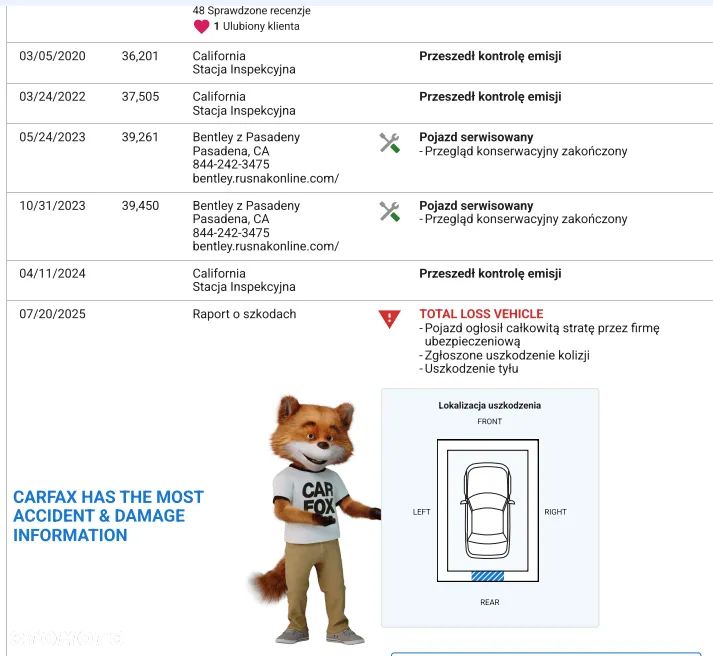Open bentley.rusnakonline.com link in the 10/31/2023 row
Image resolution: width=713 pixels, height=656 pixels.
(266, 246)
